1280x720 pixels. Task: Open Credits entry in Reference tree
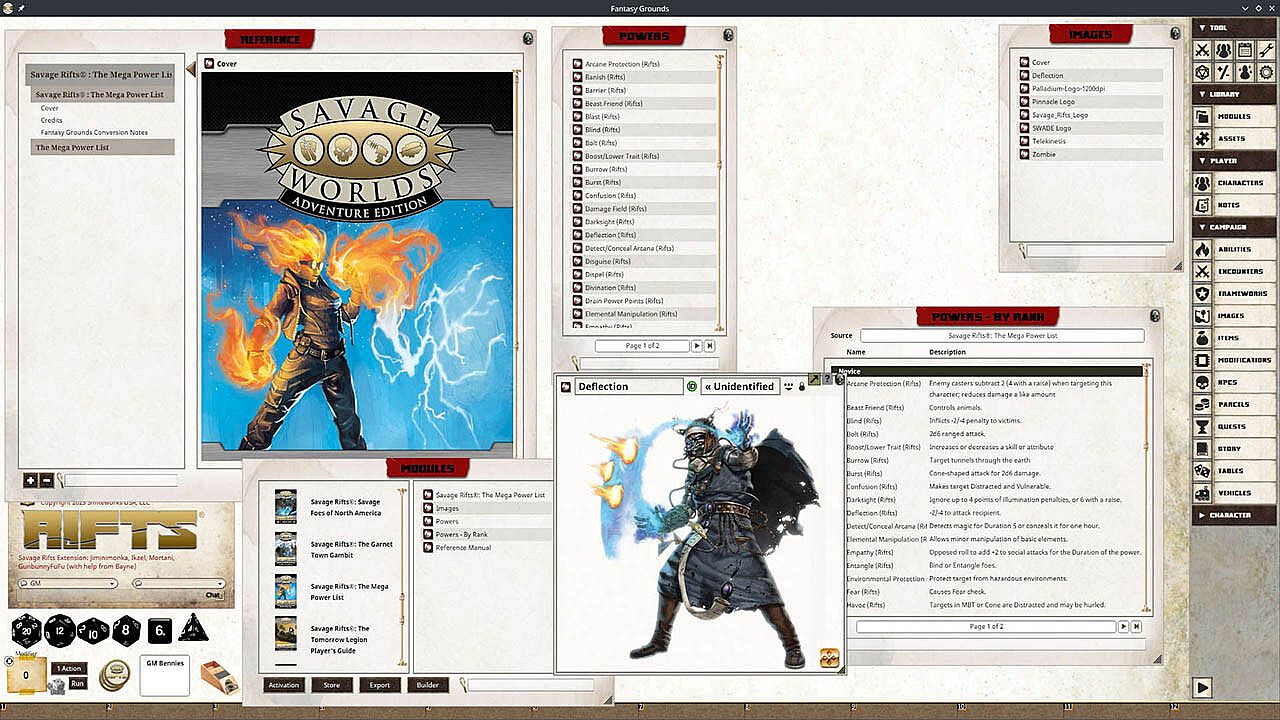click(52, 120)
